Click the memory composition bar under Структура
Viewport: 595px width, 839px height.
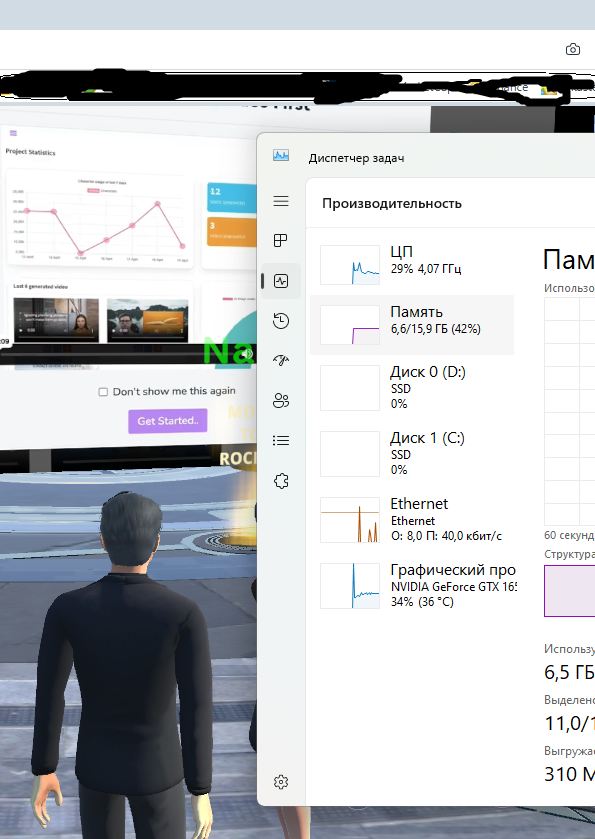pyautogui.click(x=569, y=591)
